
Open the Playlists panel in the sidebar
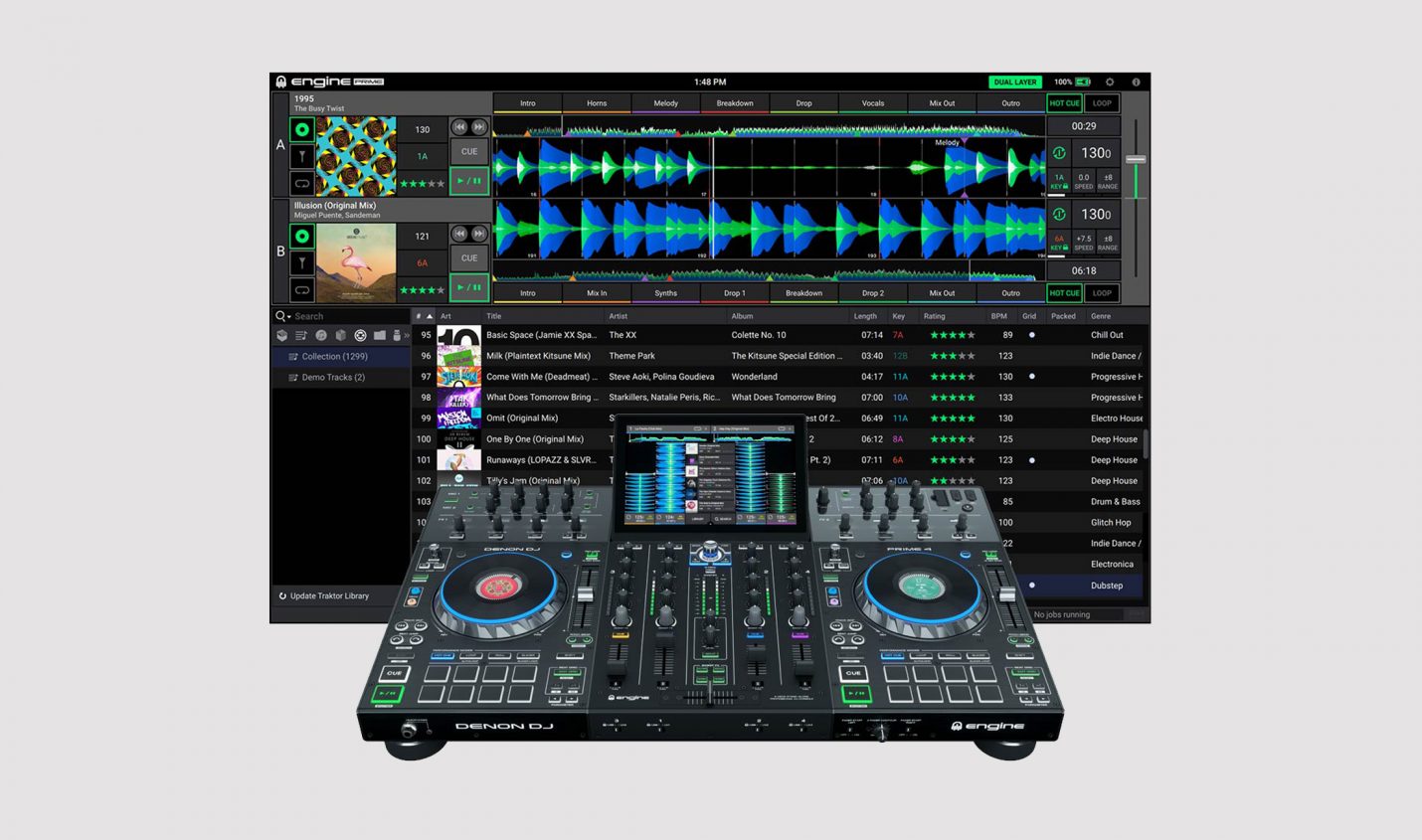(301, 335)
